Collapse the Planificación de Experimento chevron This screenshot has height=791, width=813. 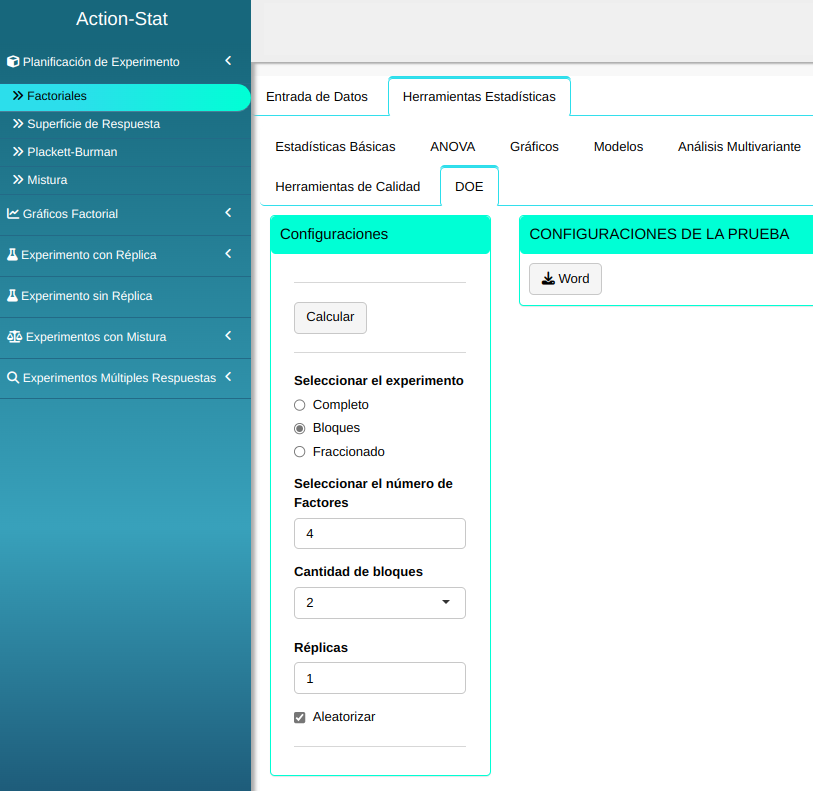pyautogui.click(x=228, y=61)
